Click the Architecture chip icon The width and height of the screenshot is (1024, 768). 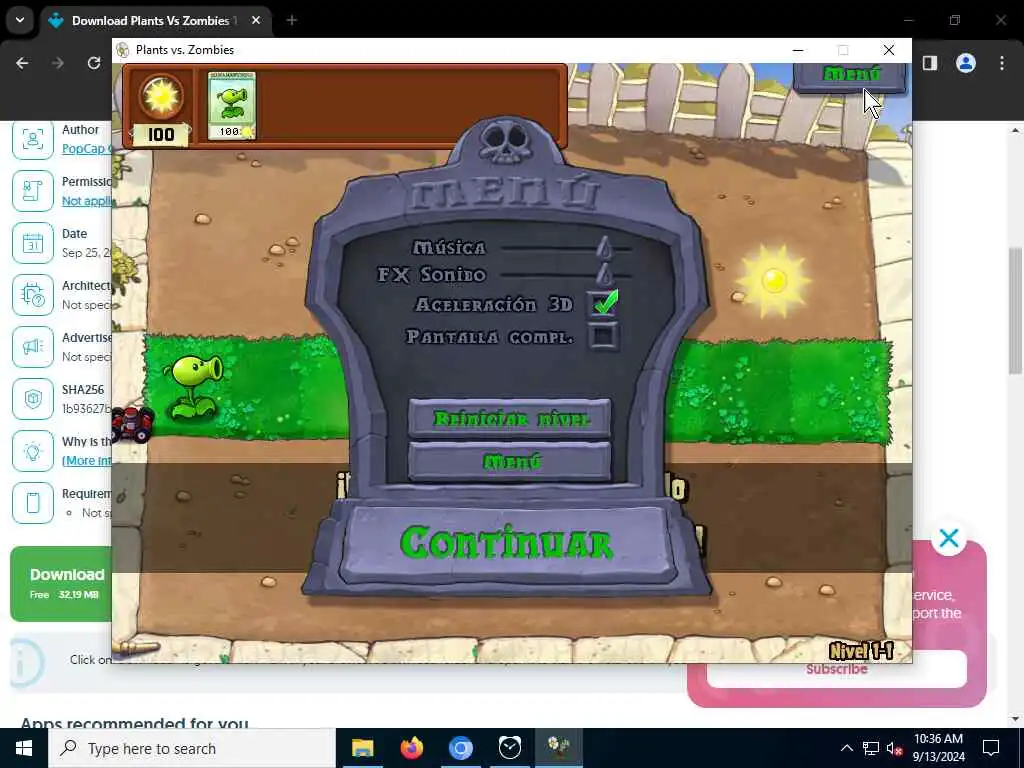[x=33, y=295]
